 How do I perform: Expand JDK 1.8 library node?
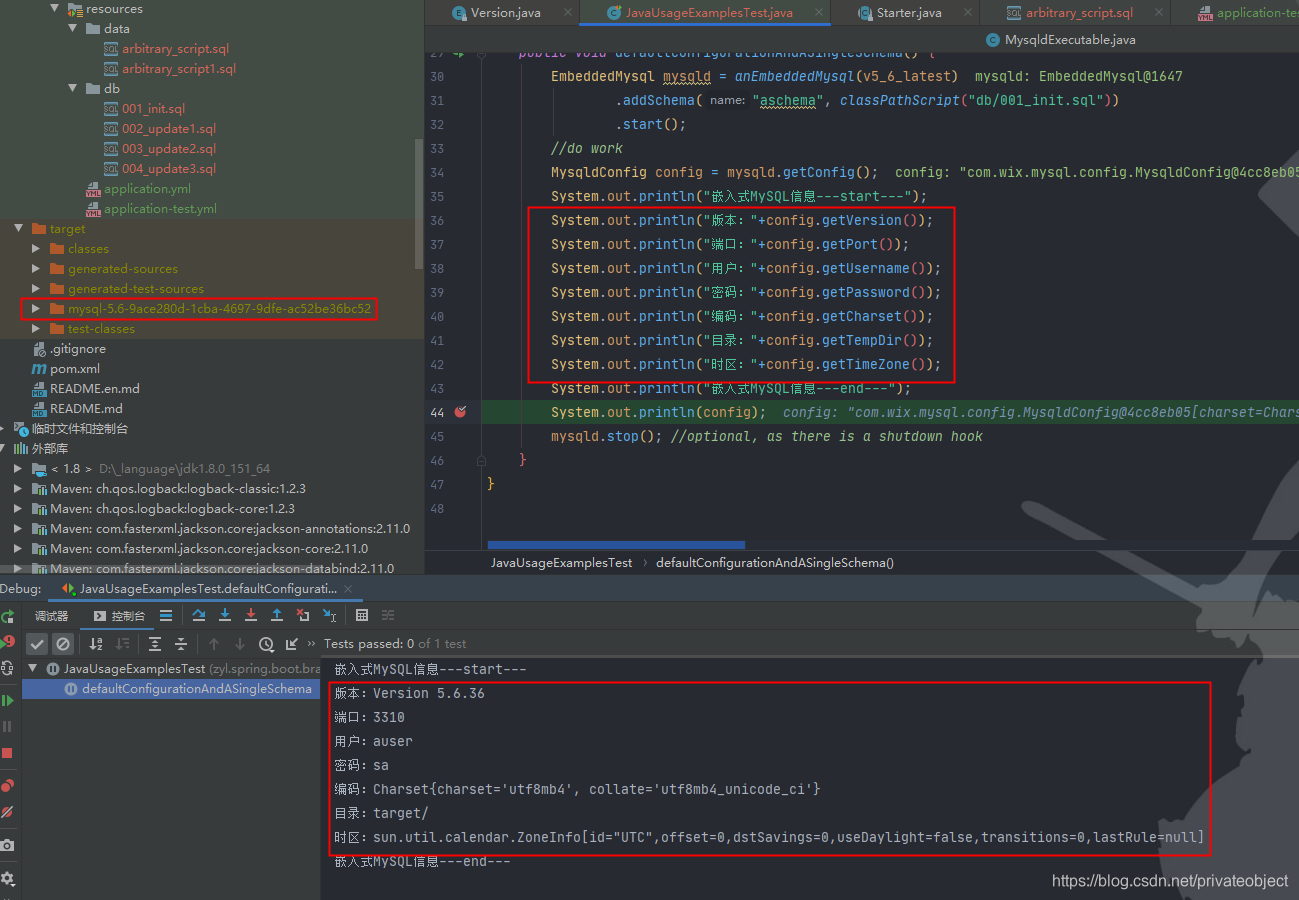(18, 469)
